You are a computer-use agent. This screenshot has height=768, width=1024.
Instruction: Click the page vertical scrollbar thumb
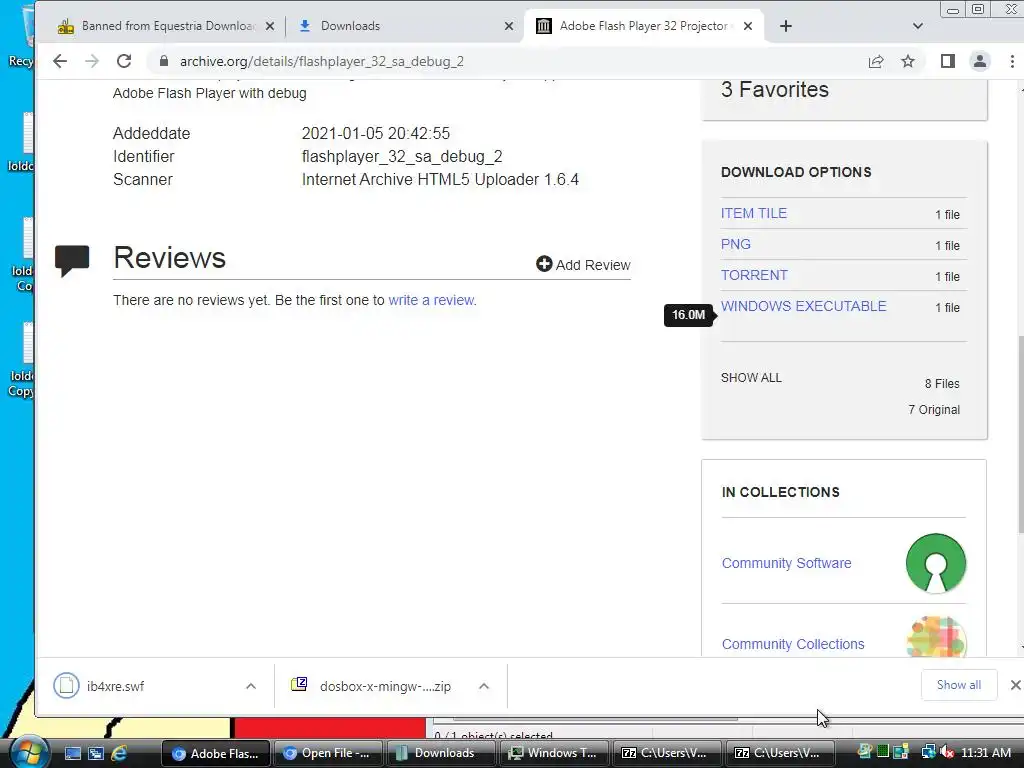(1020, 434)
